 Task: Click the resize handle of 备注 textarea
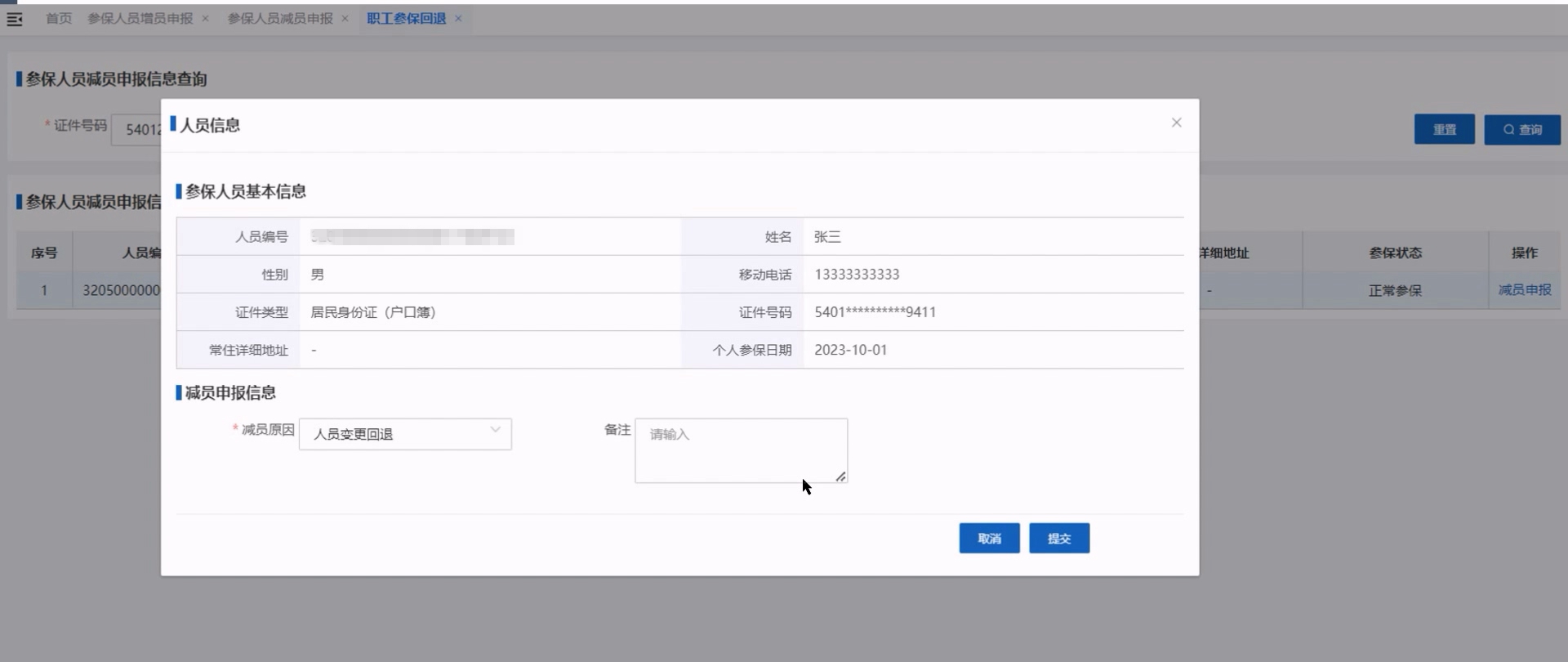[840, 476]
